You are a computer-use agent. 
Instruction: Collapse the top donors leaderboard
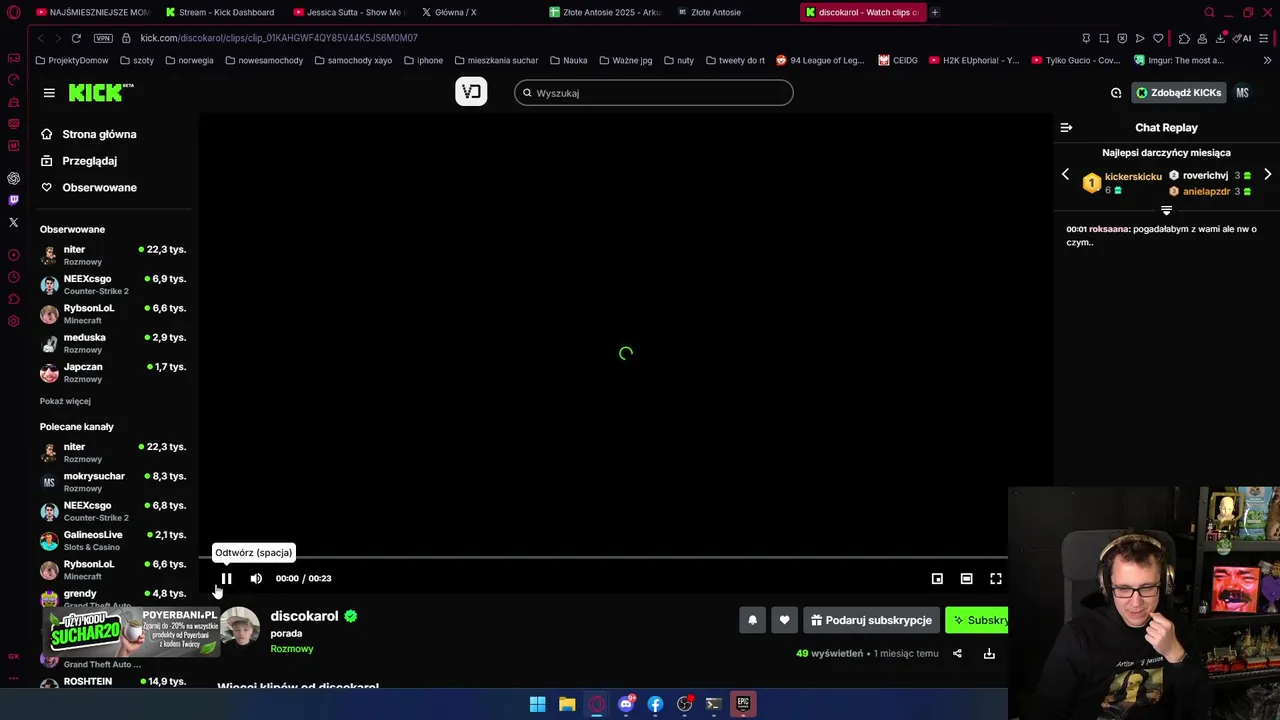point(1166,210)
